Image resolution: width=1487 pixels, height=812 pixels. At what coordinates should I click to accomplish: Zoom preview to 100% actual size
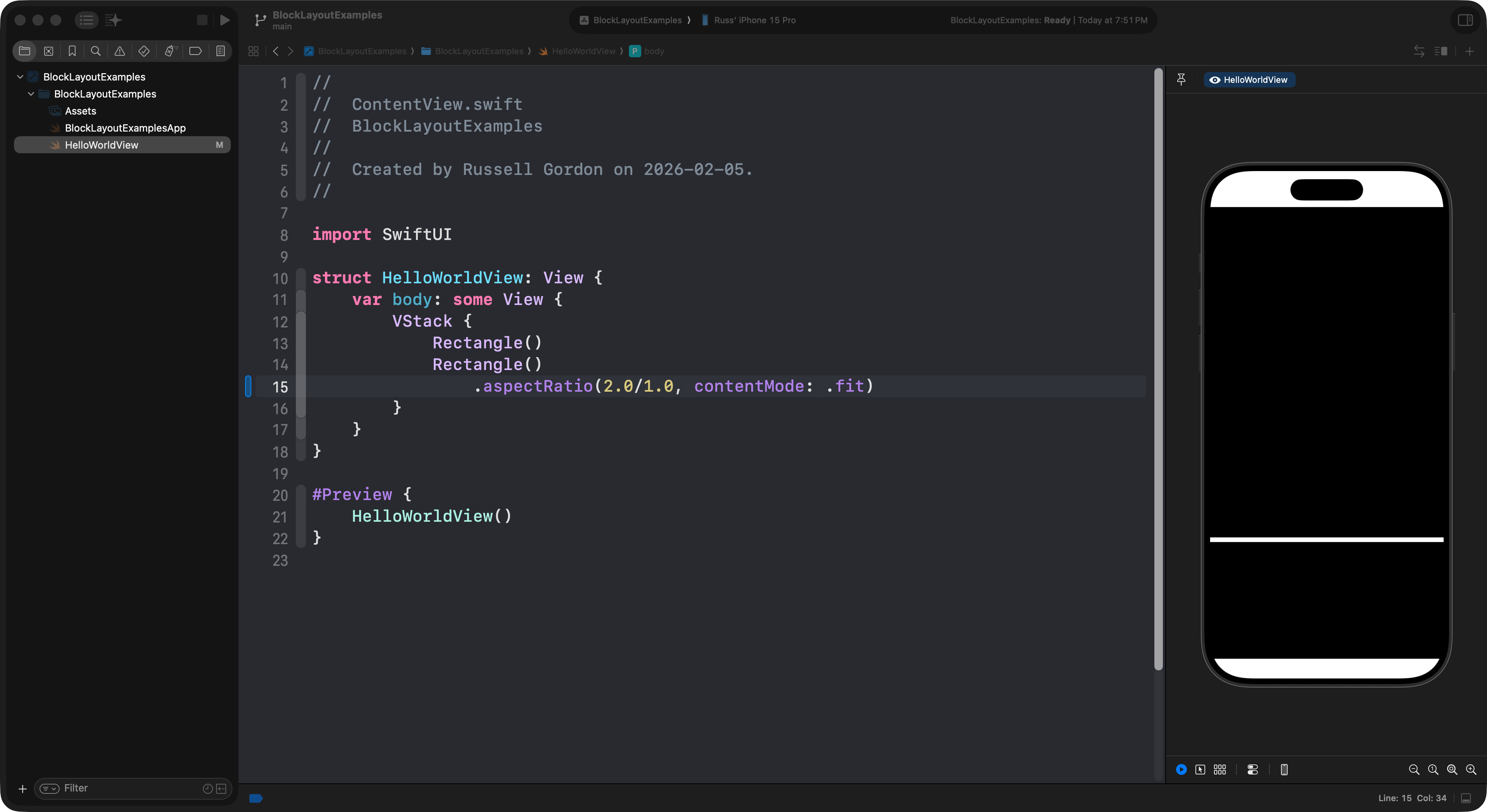(1433, 769)
